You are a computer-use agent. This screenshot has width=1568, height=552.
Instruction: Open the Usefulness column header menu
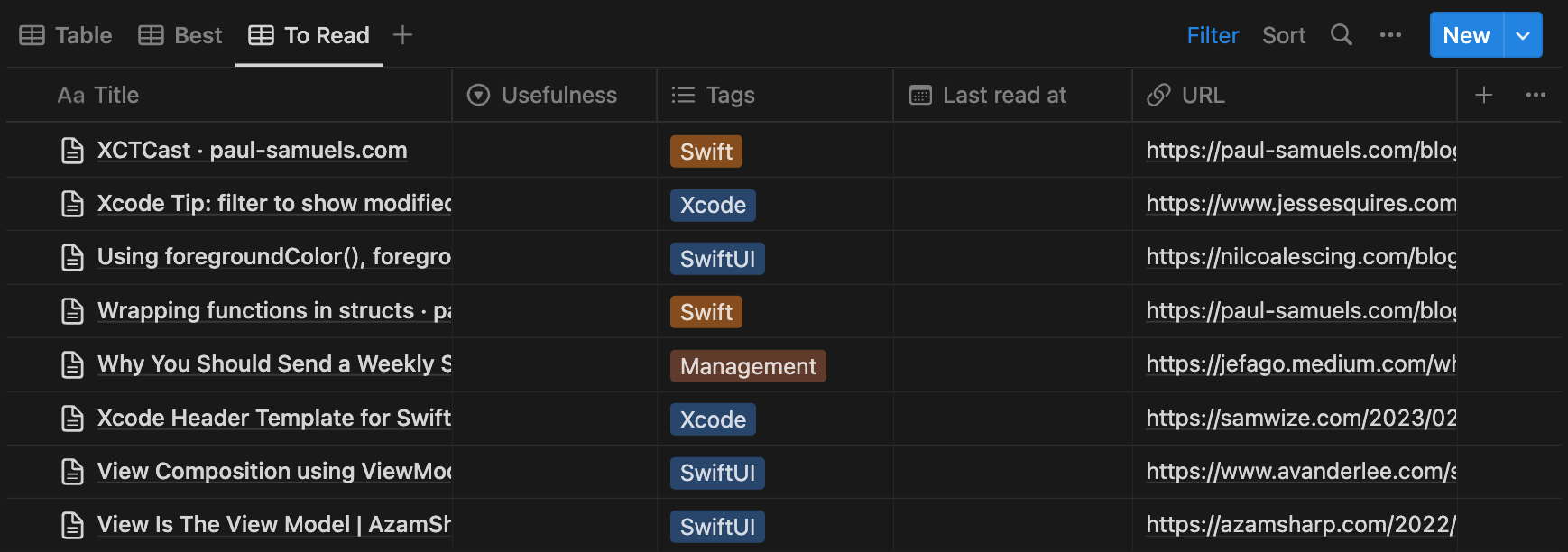pyautogui.click(x=554, y=95)
